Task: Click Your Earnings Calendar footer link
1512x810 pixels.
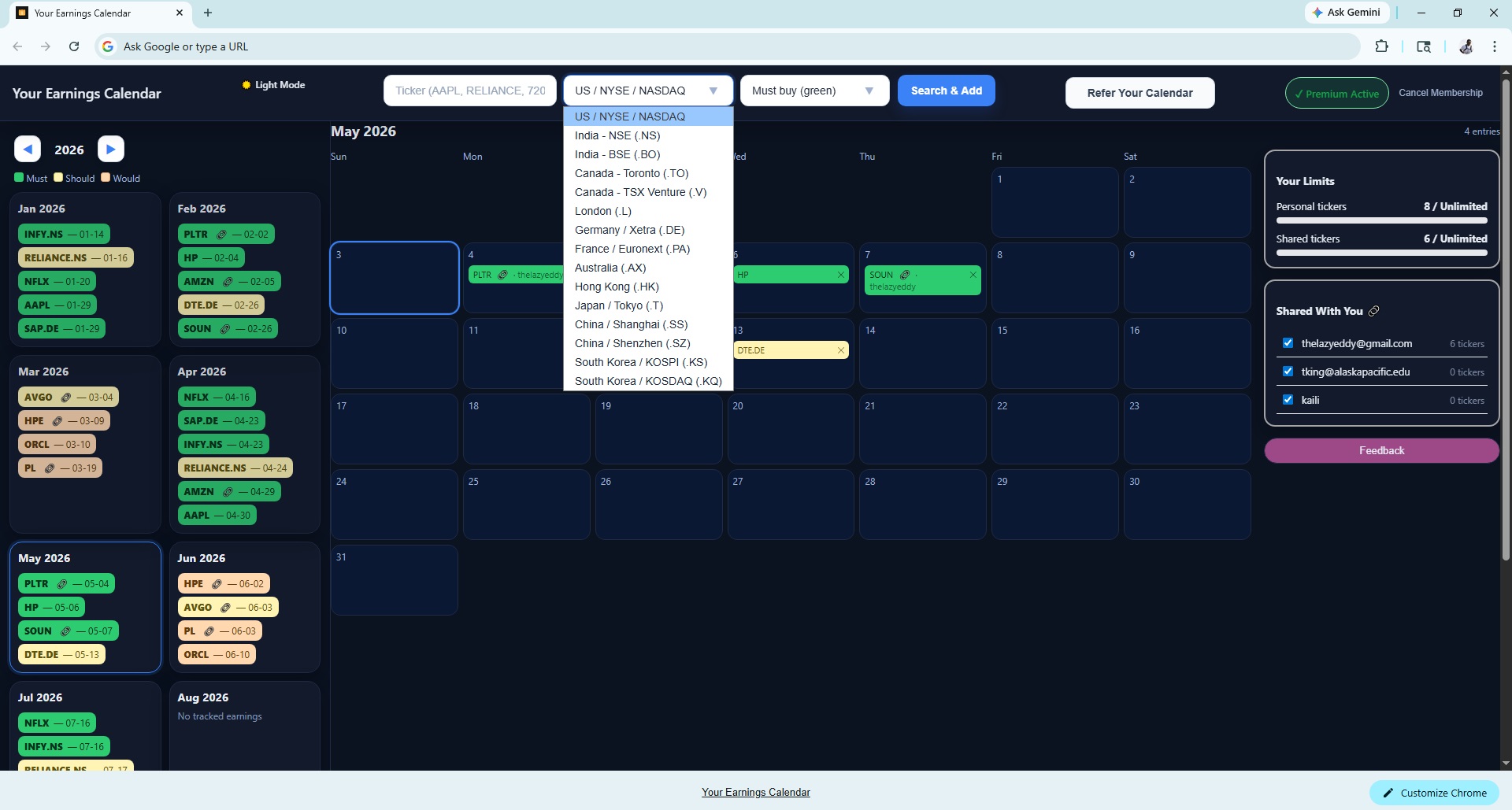Action: [755, 793]
